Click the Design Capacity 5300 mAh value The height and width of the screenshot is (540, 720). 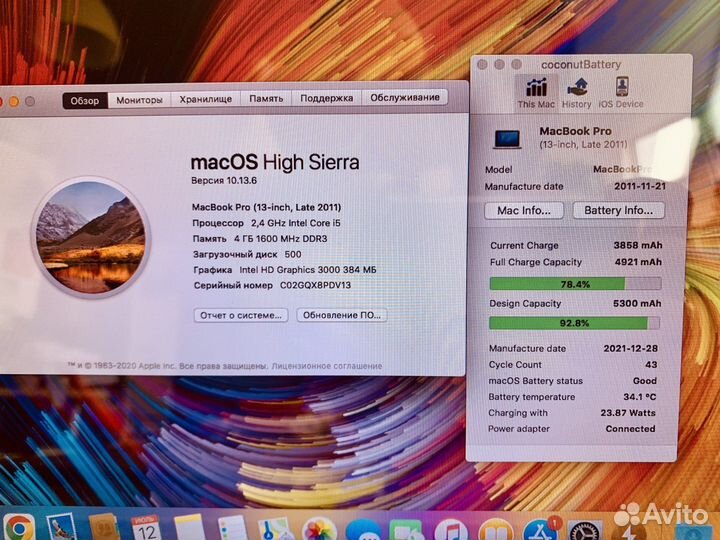click(x=637, y=304)
